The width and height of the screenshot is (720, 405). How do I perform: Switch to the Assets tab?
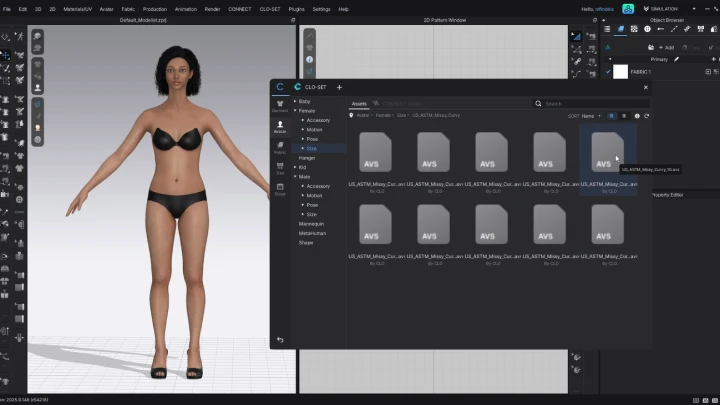pyautogui.click(x=359, y=104)
